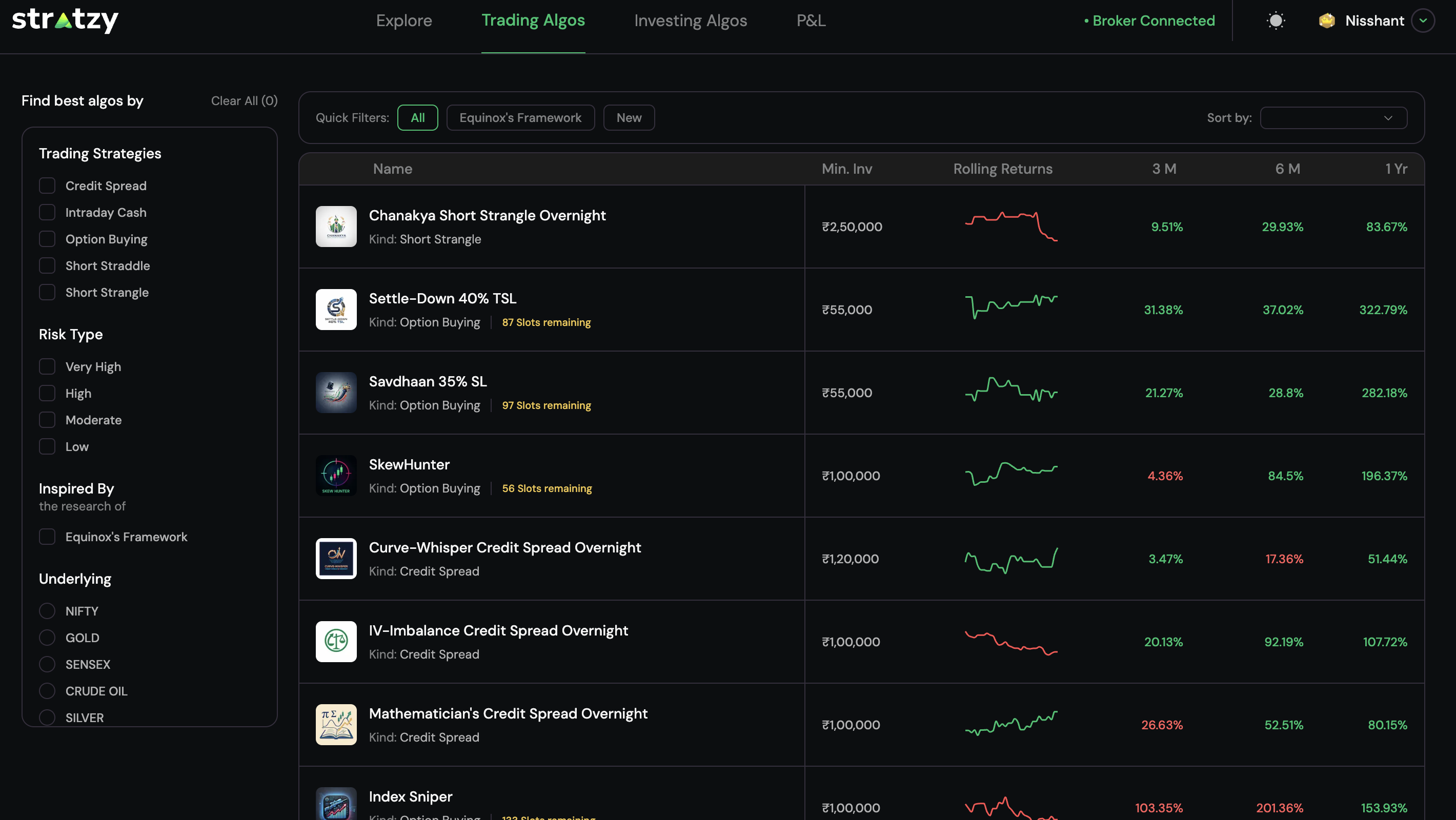Click the Curve-Whisper Credit Spread icon

click(x=336, y=559)
